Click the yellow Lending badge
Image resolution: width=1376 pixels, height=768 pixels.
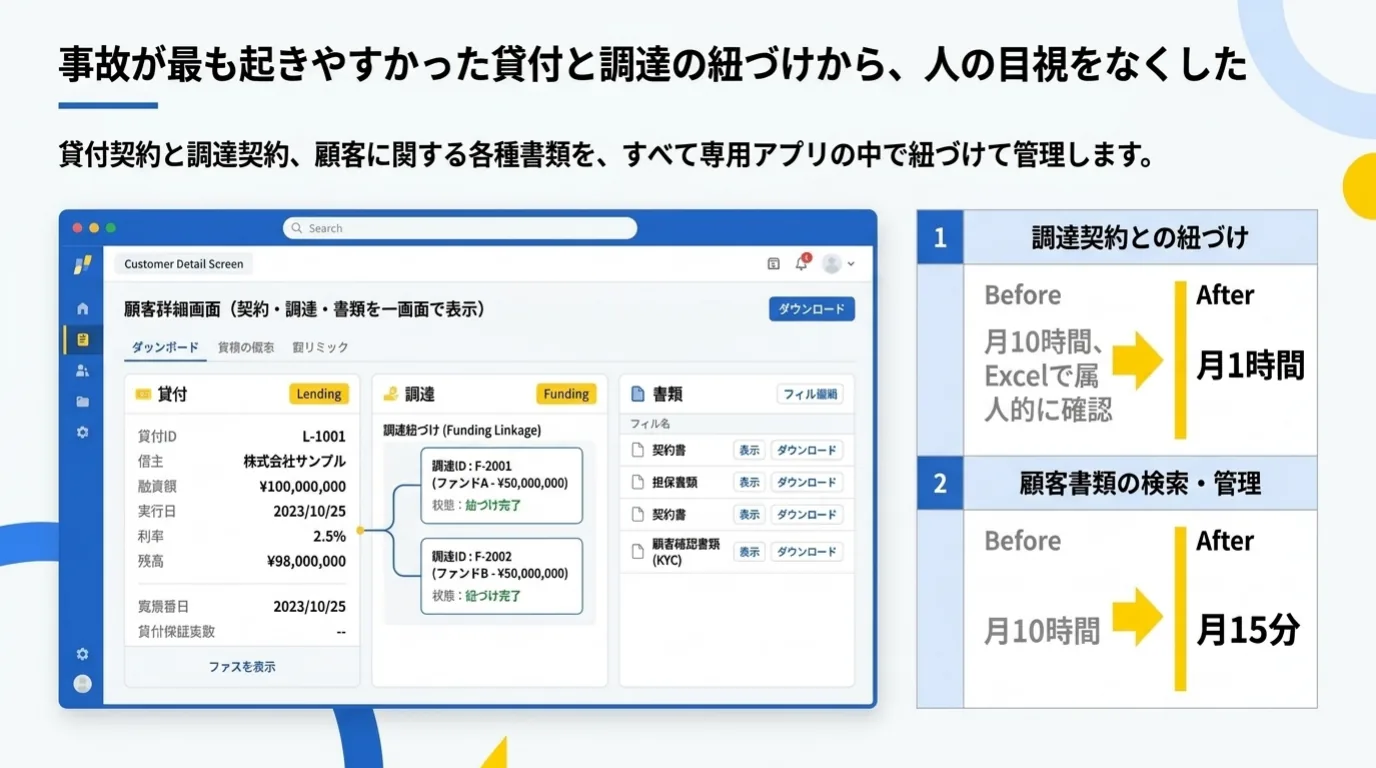pyautogui.click(x=319, y=394)
